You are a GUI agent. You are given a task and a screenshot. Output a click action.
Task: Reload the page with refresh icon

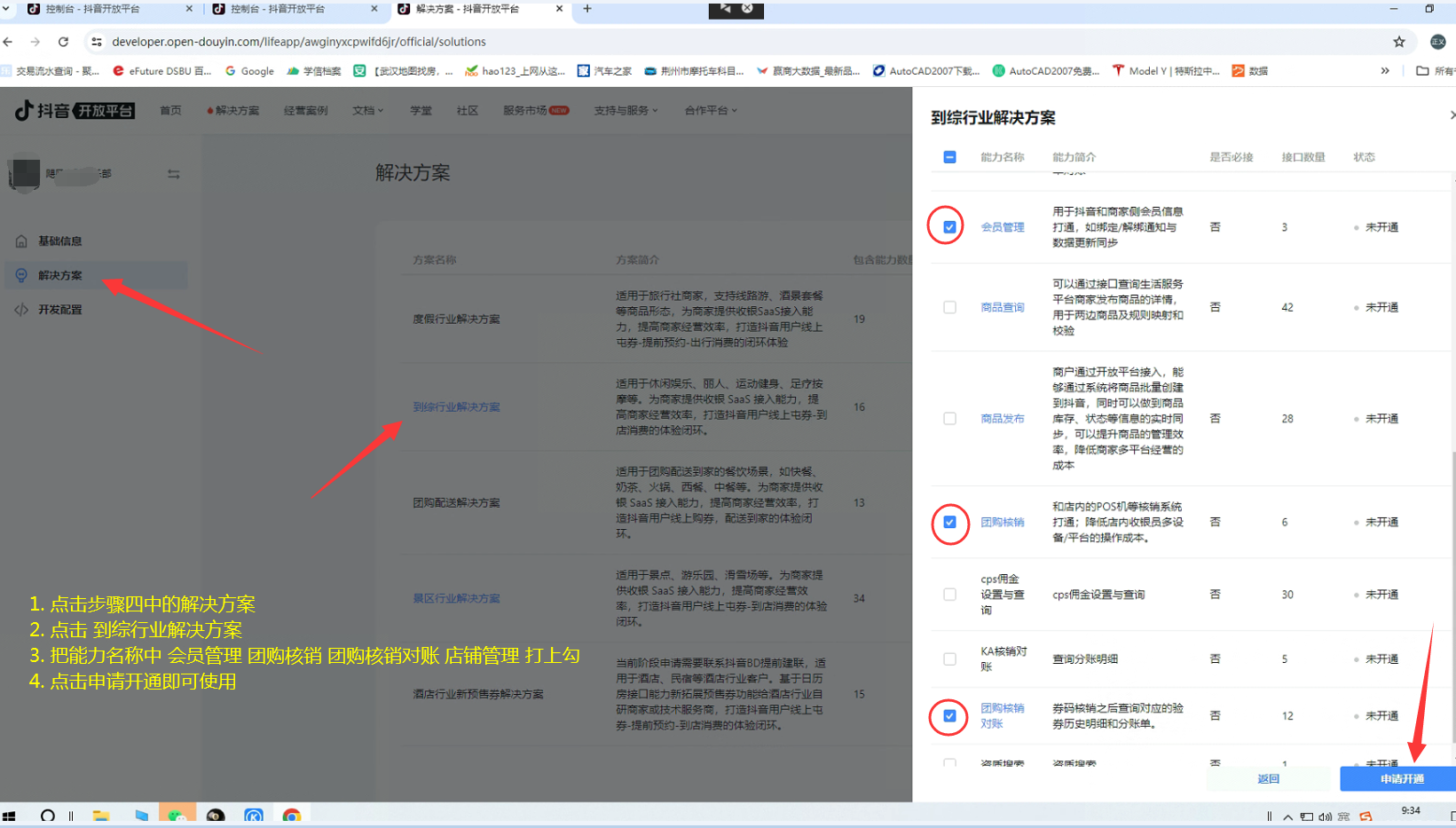(x=63, y=42)
